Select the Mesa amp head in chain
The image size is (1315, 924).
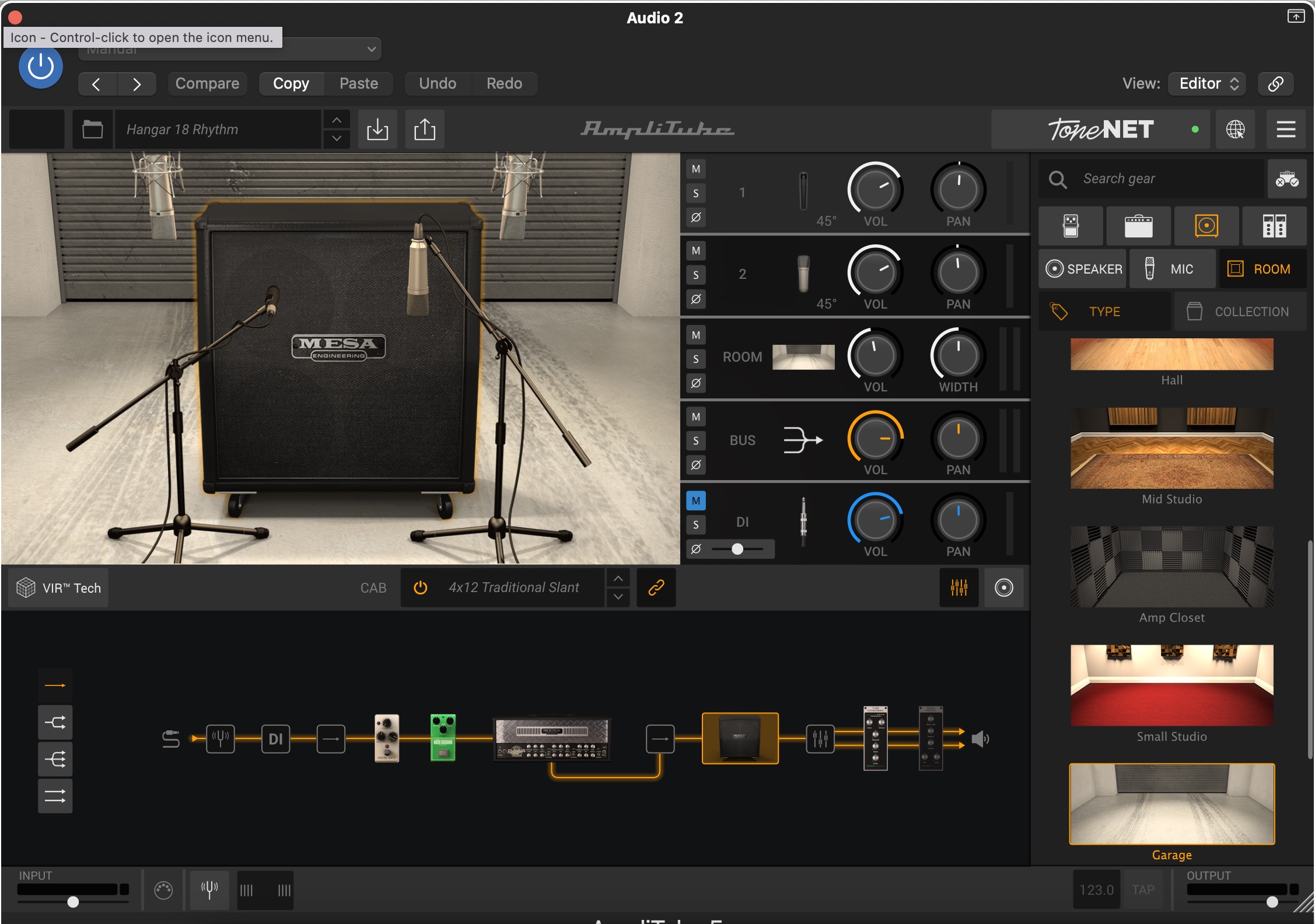coord(551,739)
